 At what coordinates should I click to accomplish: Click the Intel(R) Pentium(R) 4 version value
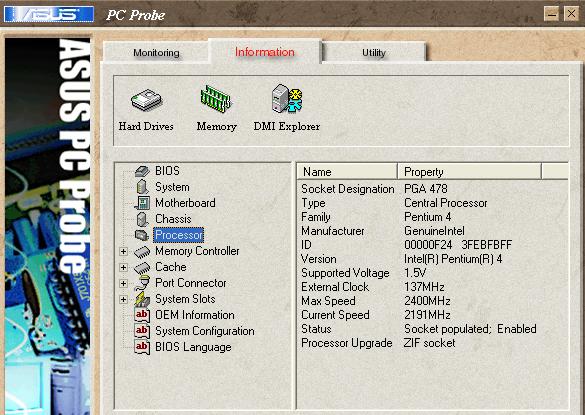[453, 259]
